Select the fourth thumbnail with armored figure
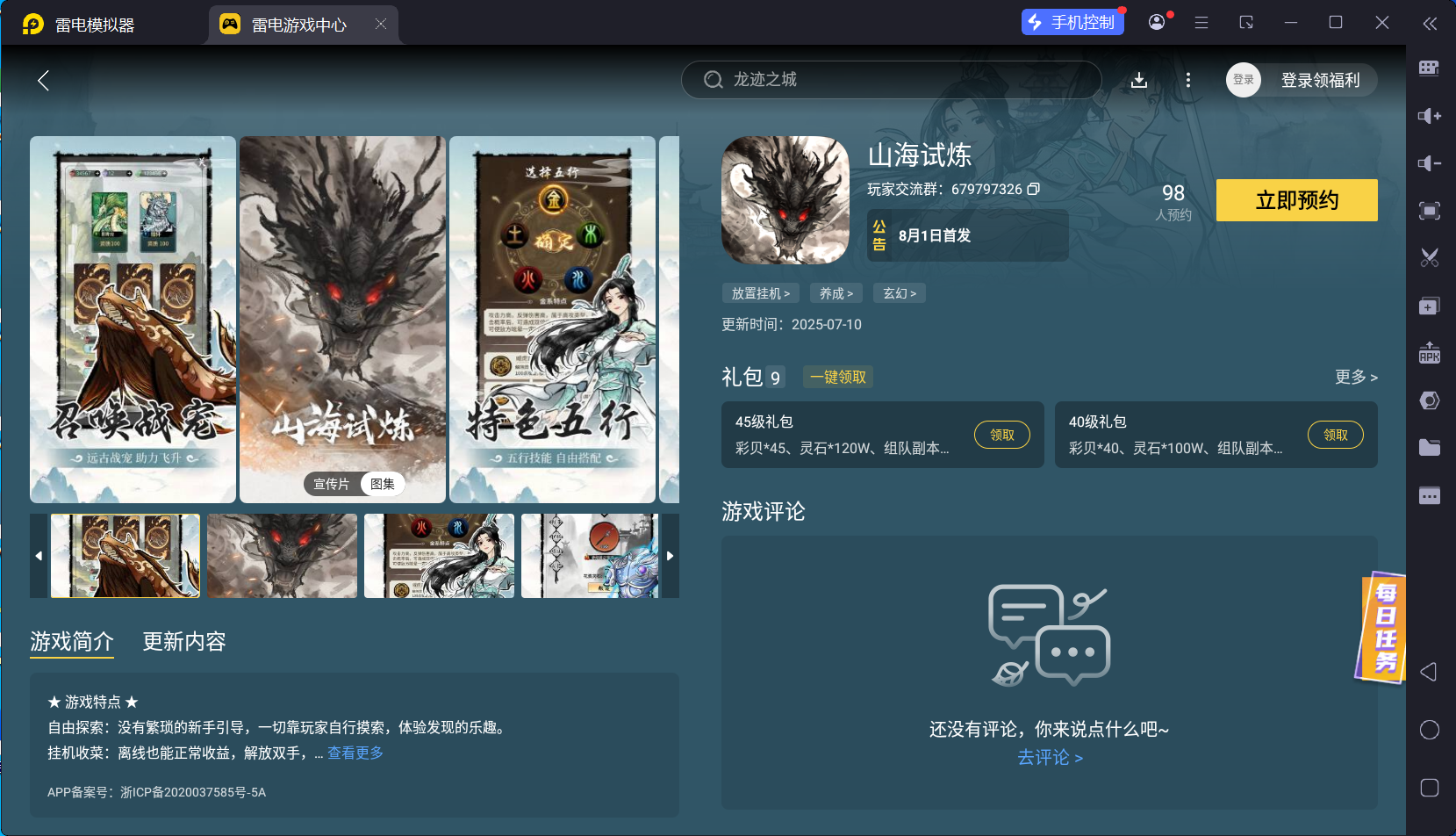This screenshot has height=836, width=1456. click(x=590, y=556)
